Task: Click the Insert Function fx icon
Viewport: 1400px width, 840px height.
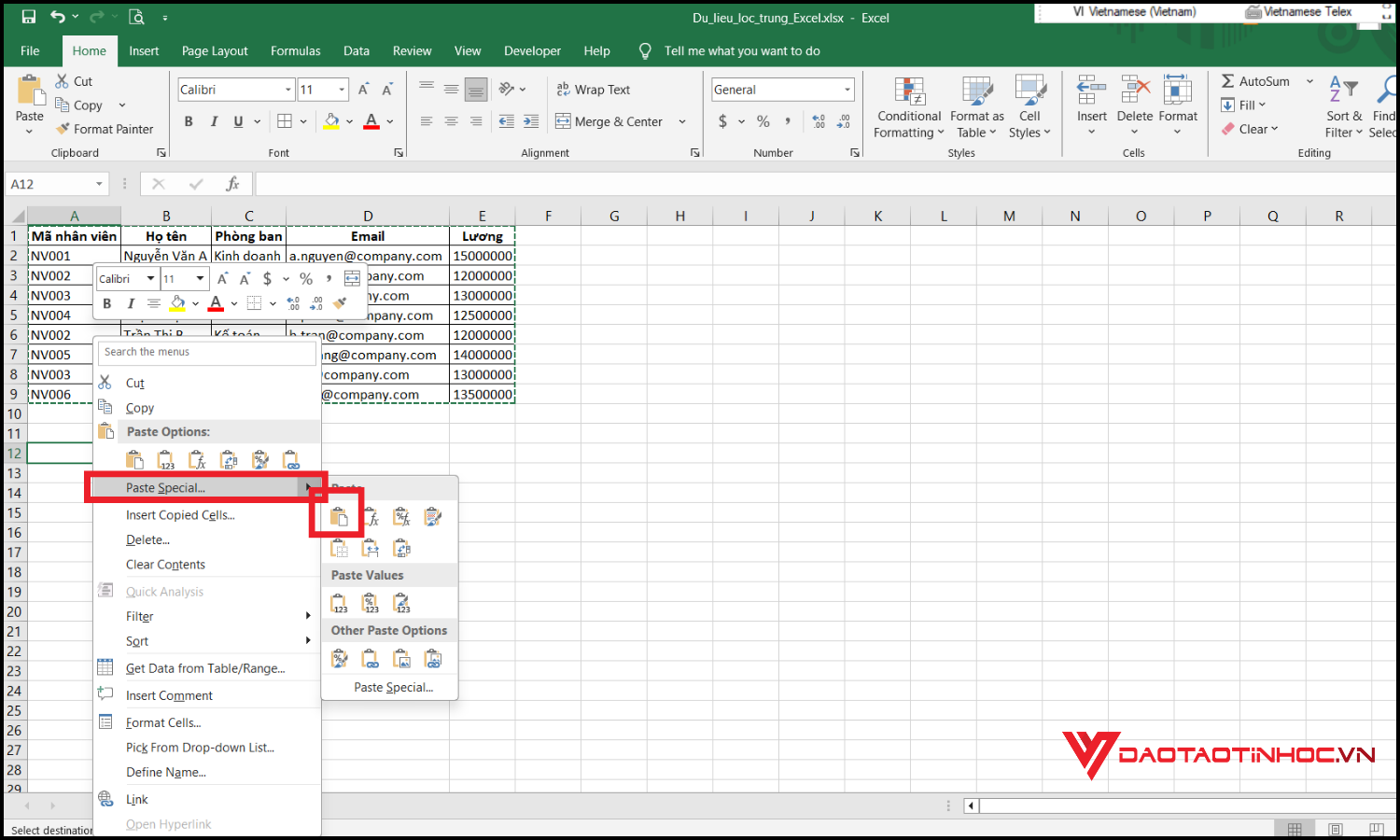Action: click(x=232, y=184)
